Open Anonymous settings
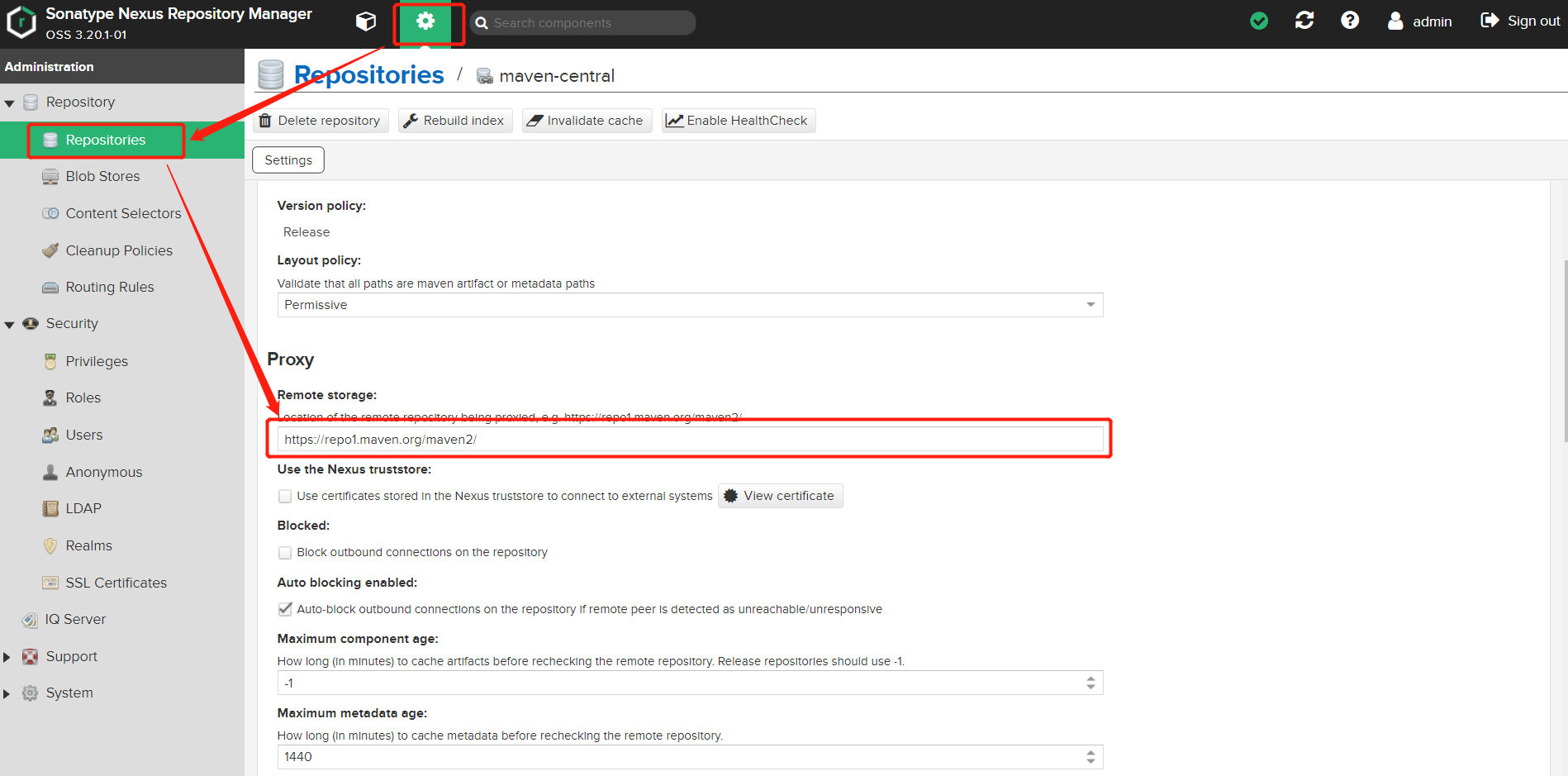The height and width of the screenshot is (776, 1568). 104,472
